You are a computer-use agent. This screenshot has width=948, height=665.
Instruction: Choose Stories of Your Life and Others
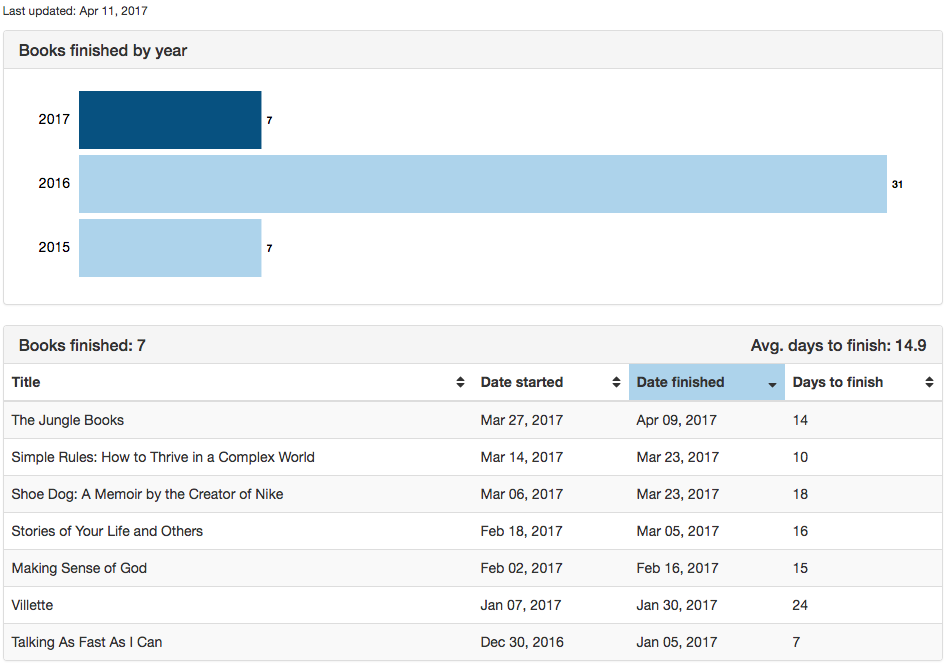click(107, 531)
